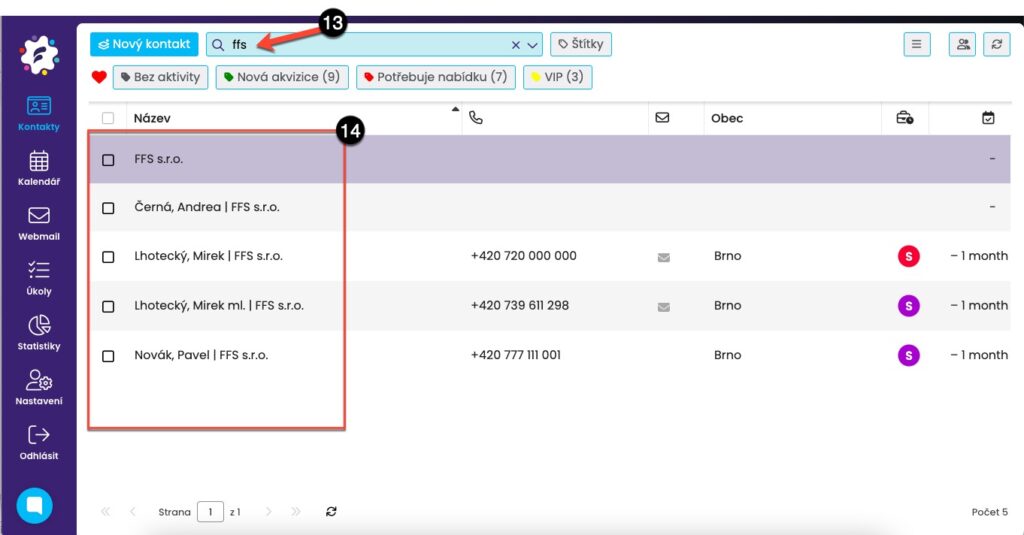The width and height of the screenshot is (1024, 535).
Task: Click purple S avatar in Novák, Pavel row
Action: click(908, 355)
